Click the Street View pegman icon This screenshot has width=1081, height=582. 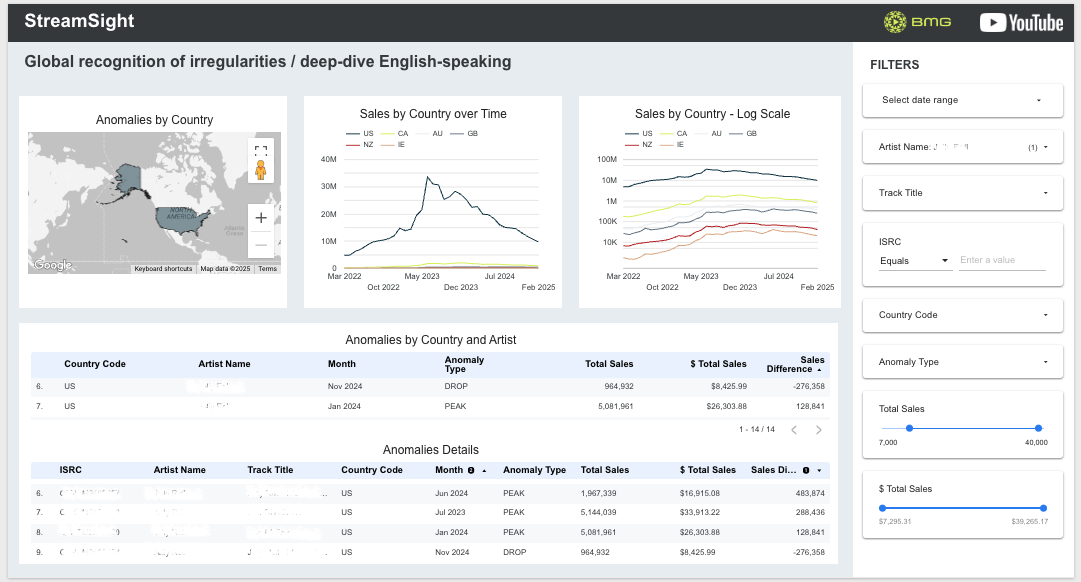pos(261,171)
